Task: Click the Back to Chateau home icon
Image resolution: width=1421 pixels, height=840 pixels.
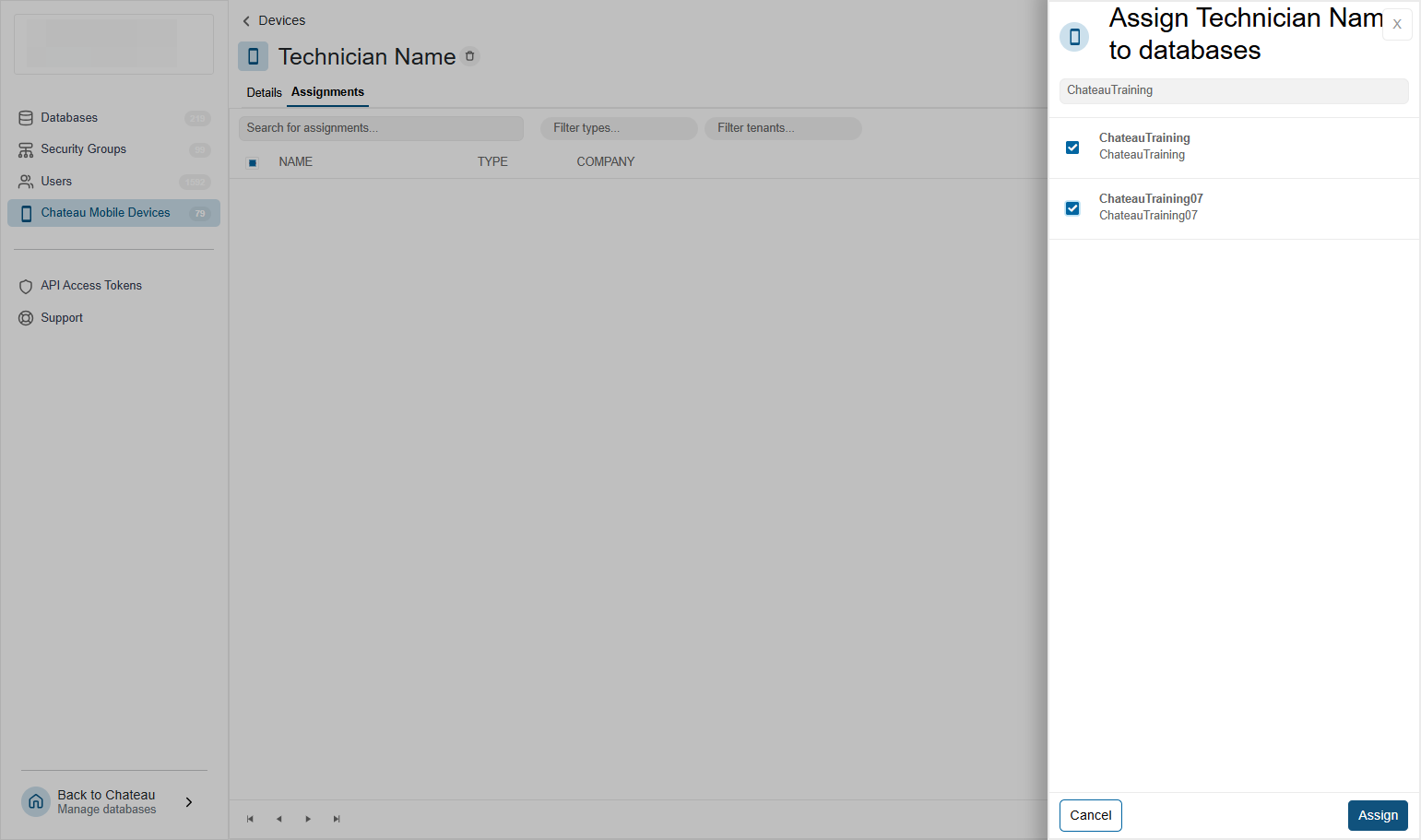Action: [x=36, y=801]
